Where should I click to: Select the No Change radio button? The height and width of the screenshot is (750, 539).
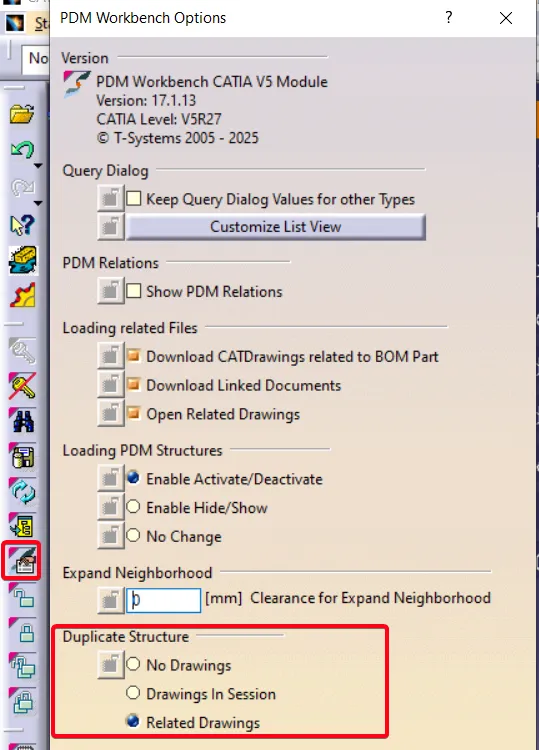tap(133, 535)
